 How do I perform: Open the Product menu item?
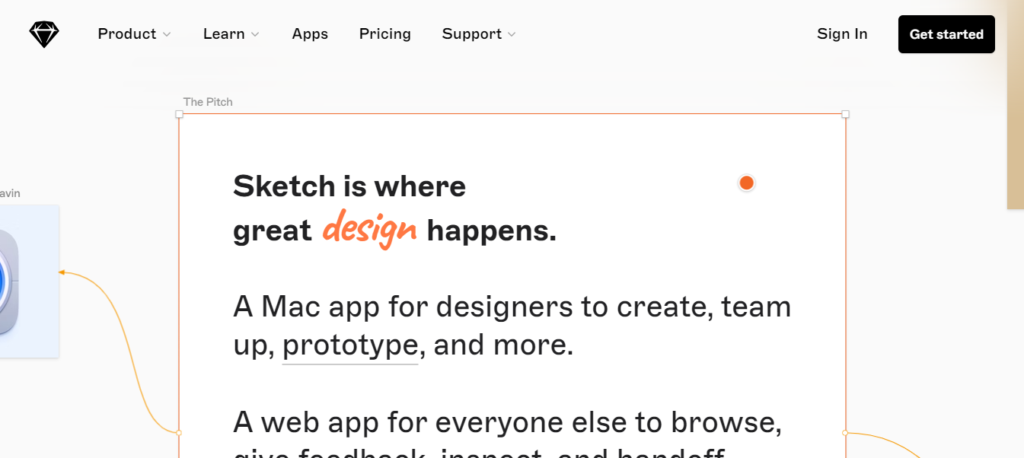pyautogui.click(x=127, y=34)
